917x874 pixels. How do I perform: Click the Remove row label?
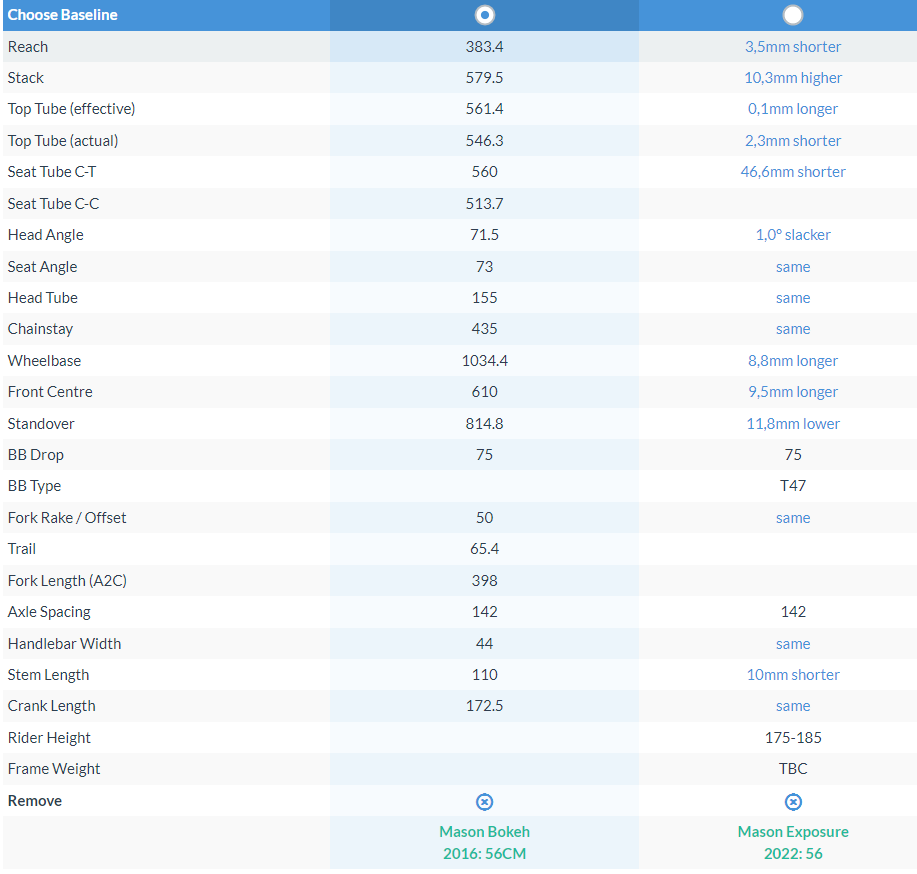point(35,801)
